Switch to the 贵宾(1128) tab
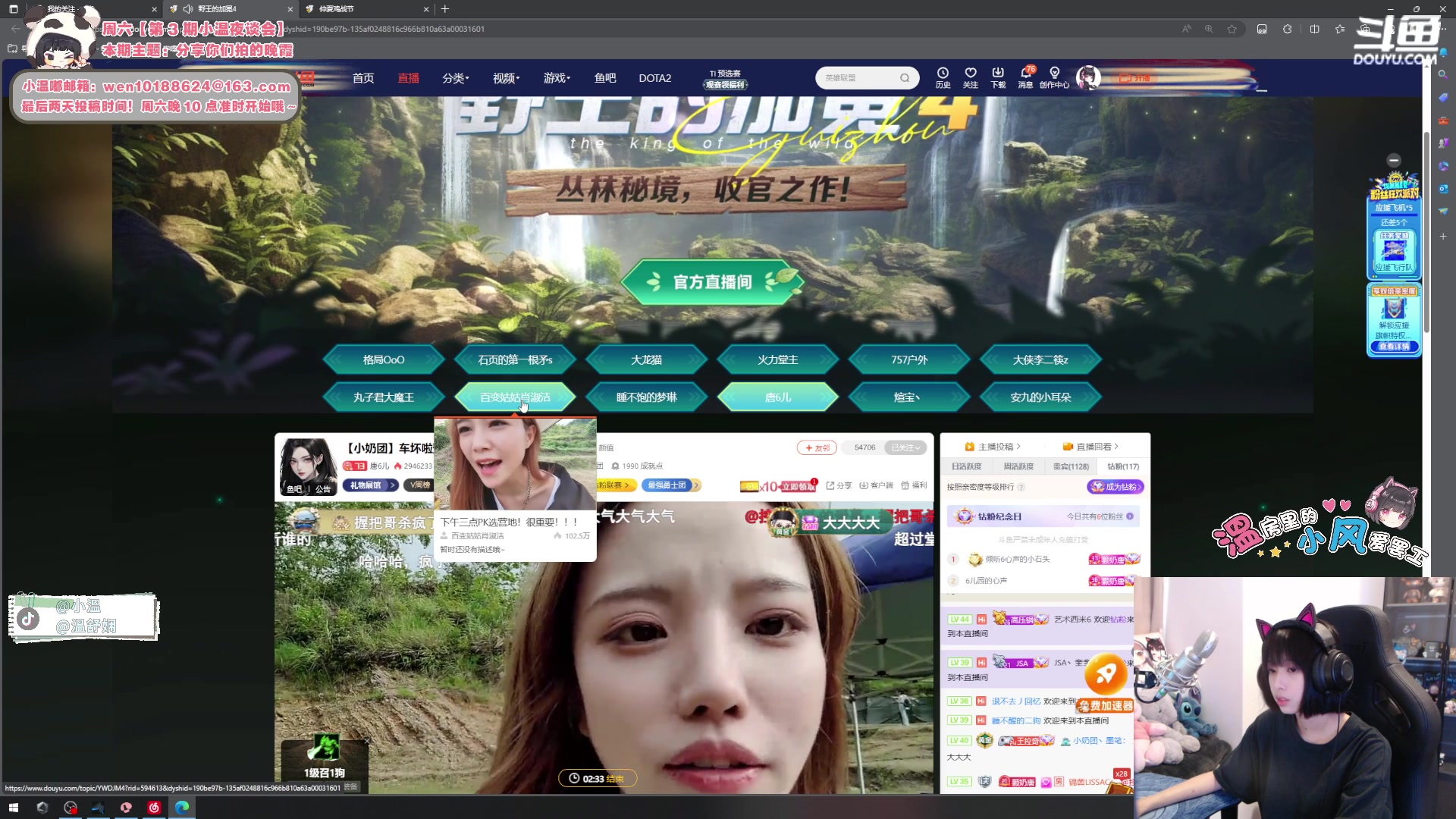The image size is (1456, 819). [1071, 466]
